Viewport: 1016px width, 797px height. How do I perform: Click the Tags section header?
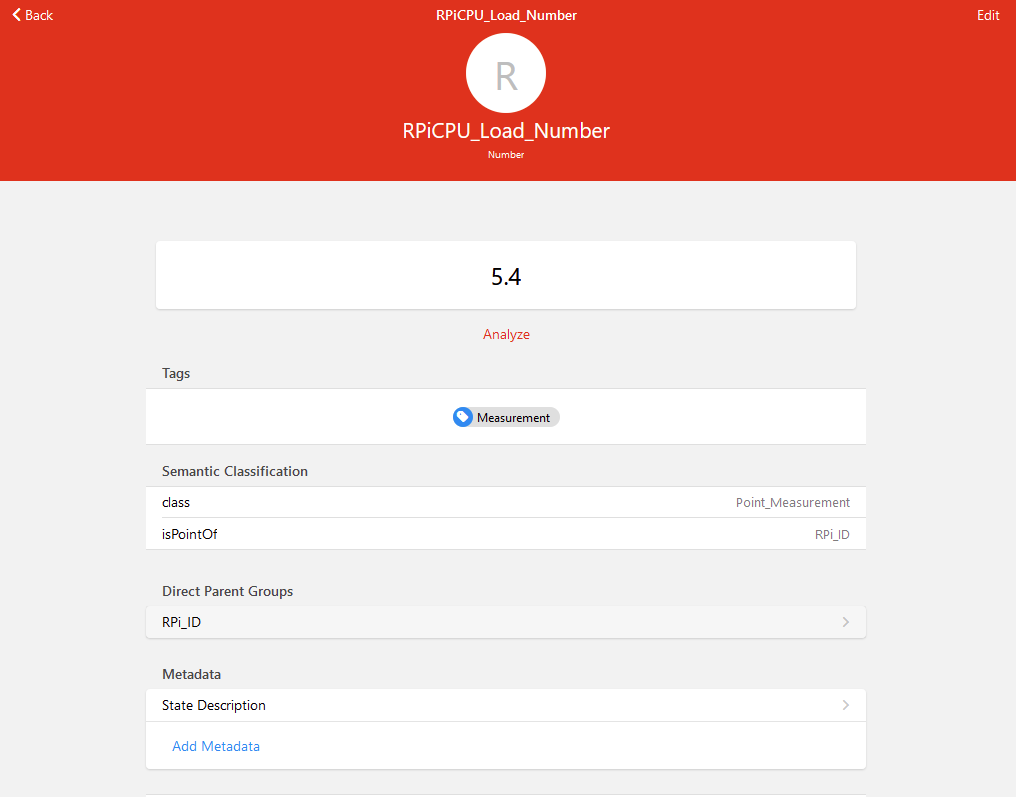click(175, 373)
